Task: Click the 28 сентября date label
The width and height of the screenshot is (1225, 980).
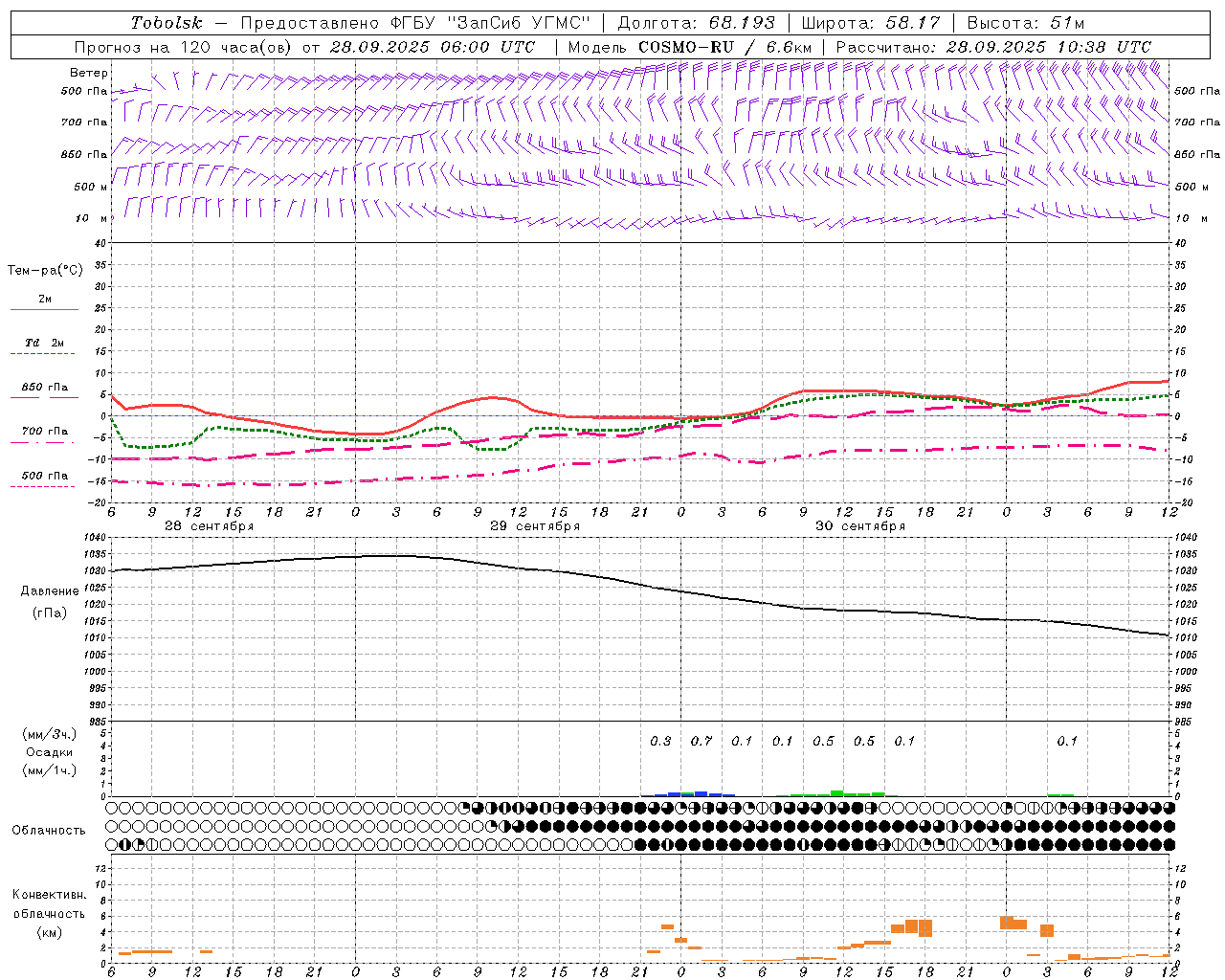Action: pyautogui.click(x=209, y=526)
